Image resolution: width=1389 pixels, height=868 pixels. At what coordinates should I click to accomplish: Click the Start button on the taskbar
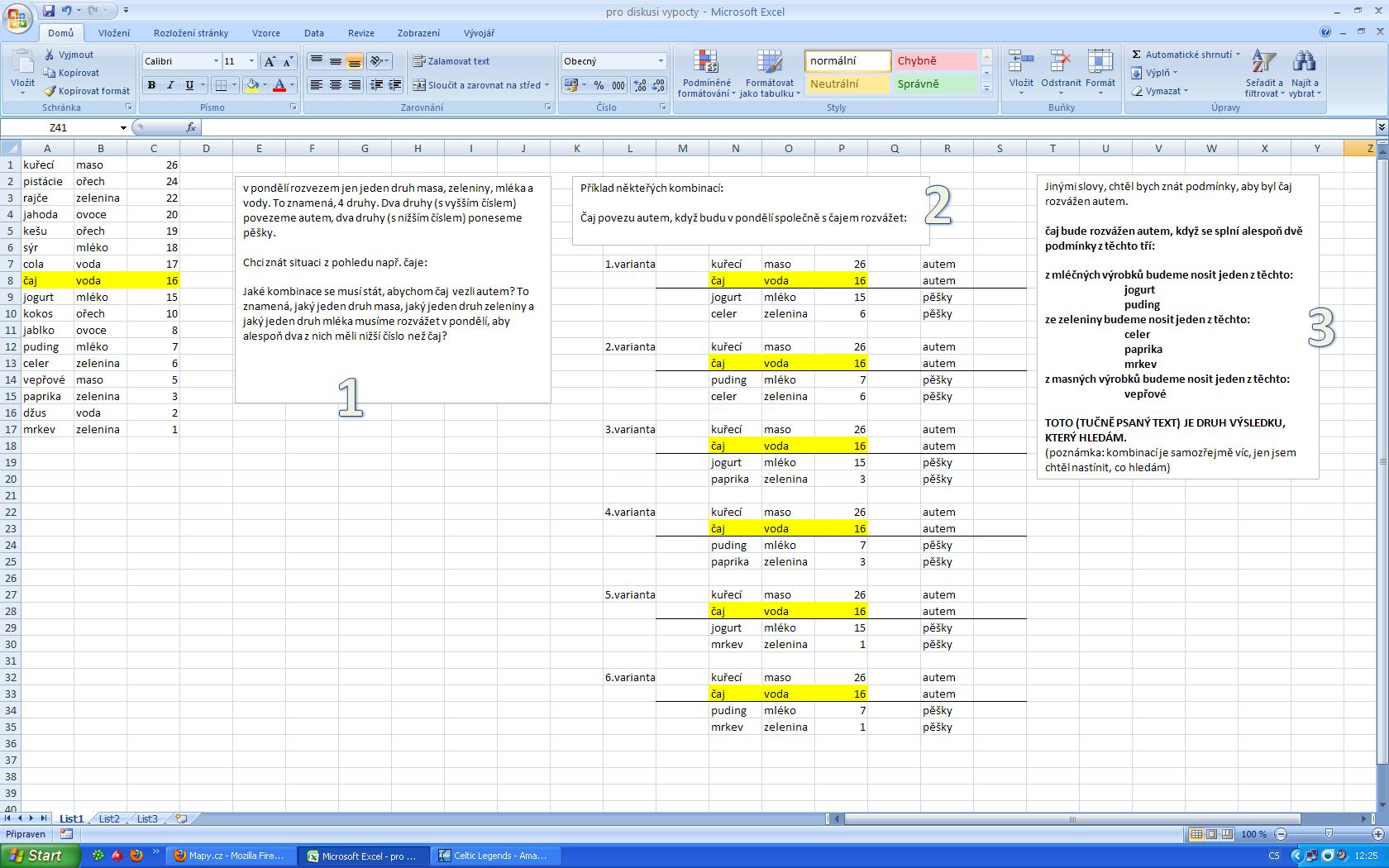coord(41,856)
